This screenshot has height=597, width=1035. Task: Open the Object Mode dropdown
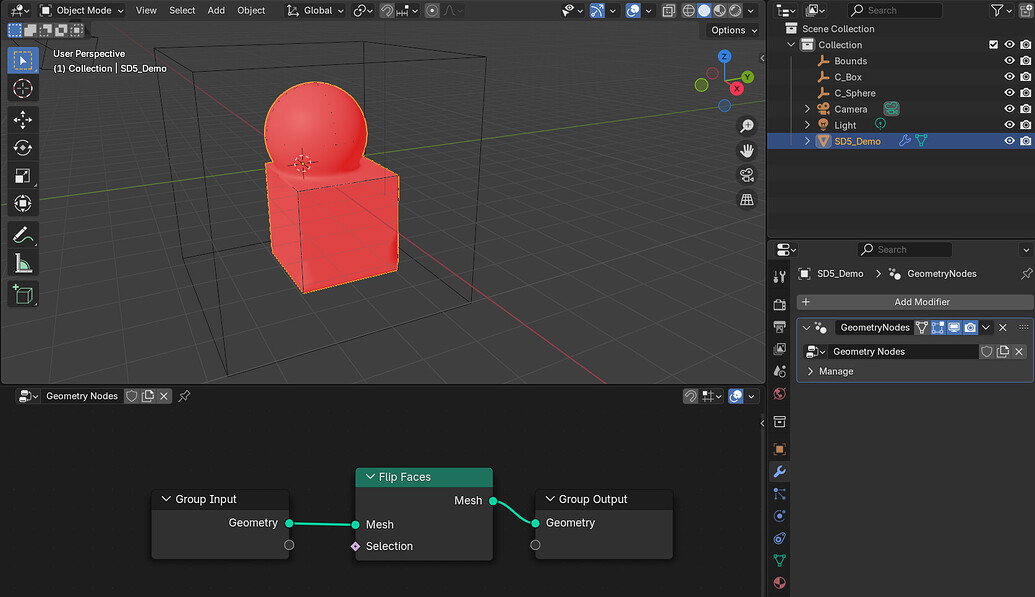[x=81, y=11]
